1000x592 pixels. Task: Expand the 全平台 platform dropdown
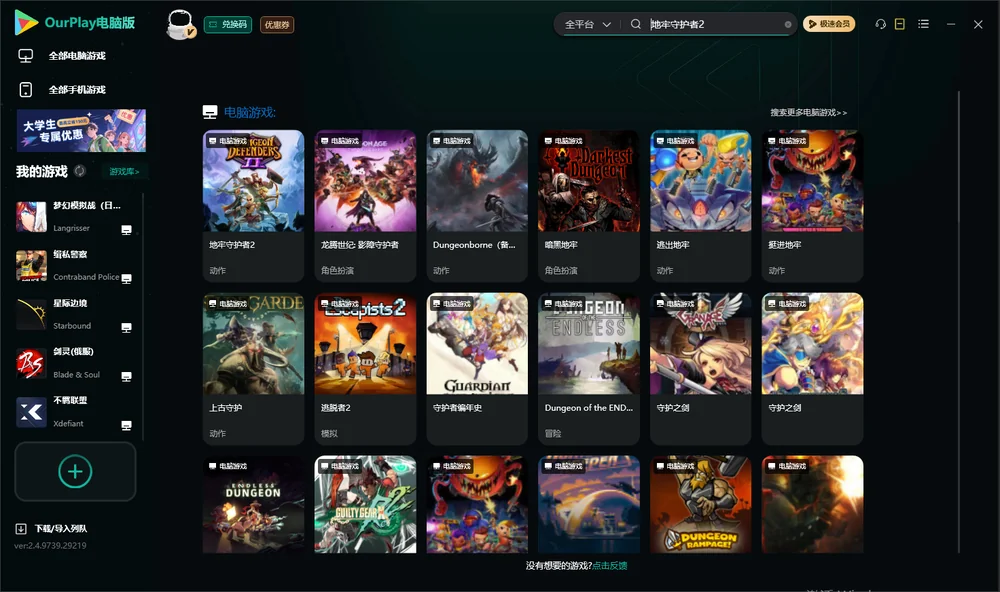[587, 24]
